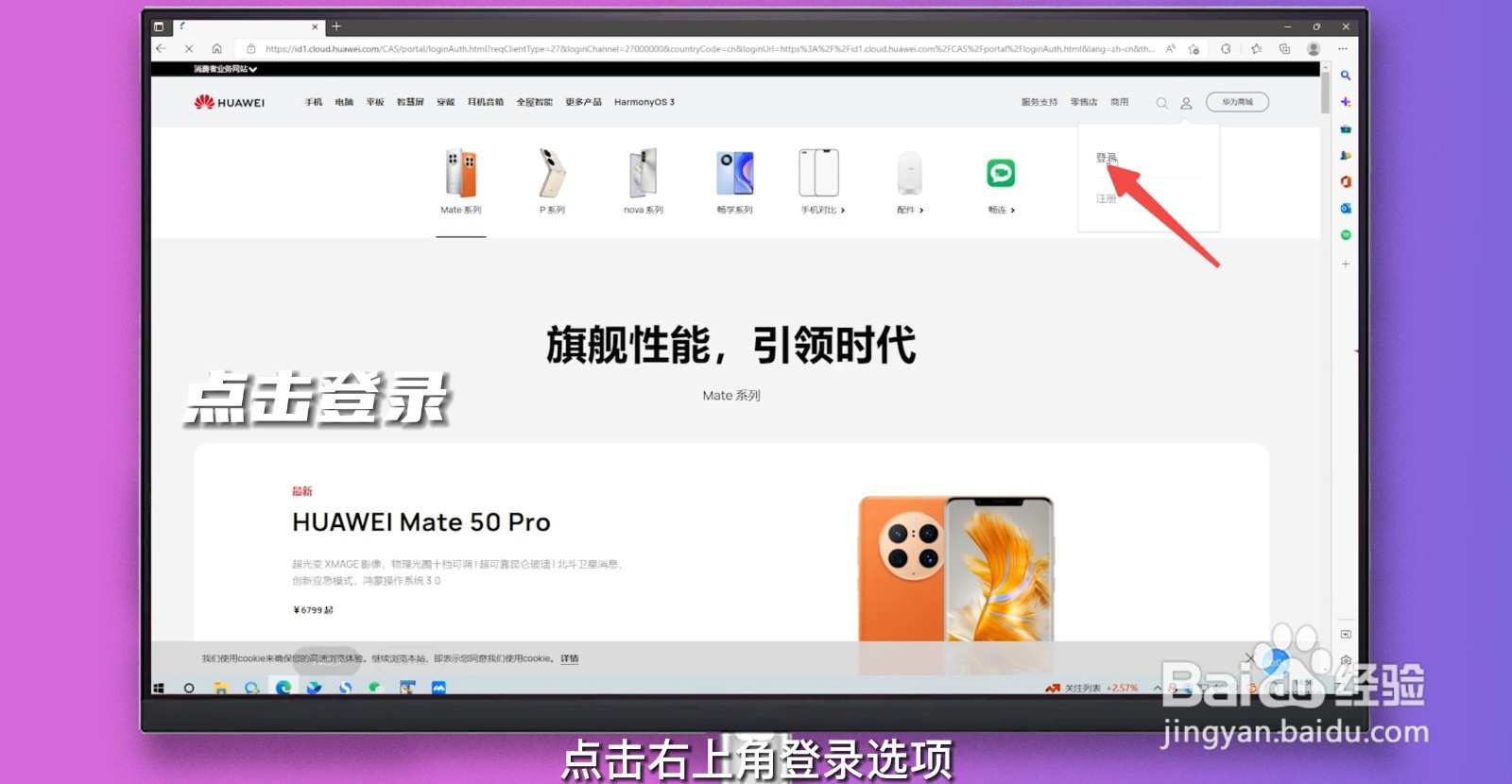1512x784 pixels.
Task: Open the 平板 navigation menu
Action: (x=375, y=102)
